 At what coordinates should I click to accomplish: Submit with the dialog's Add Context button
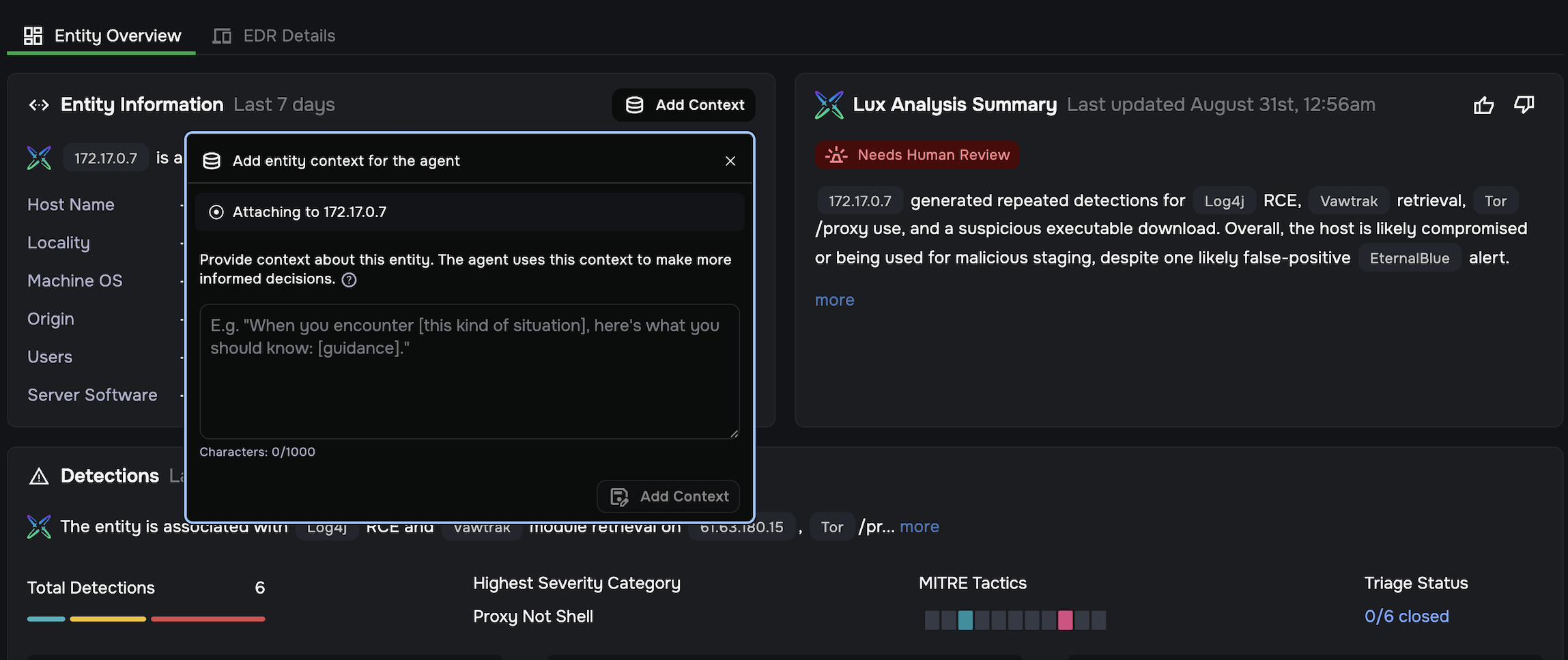pos(668,497)
